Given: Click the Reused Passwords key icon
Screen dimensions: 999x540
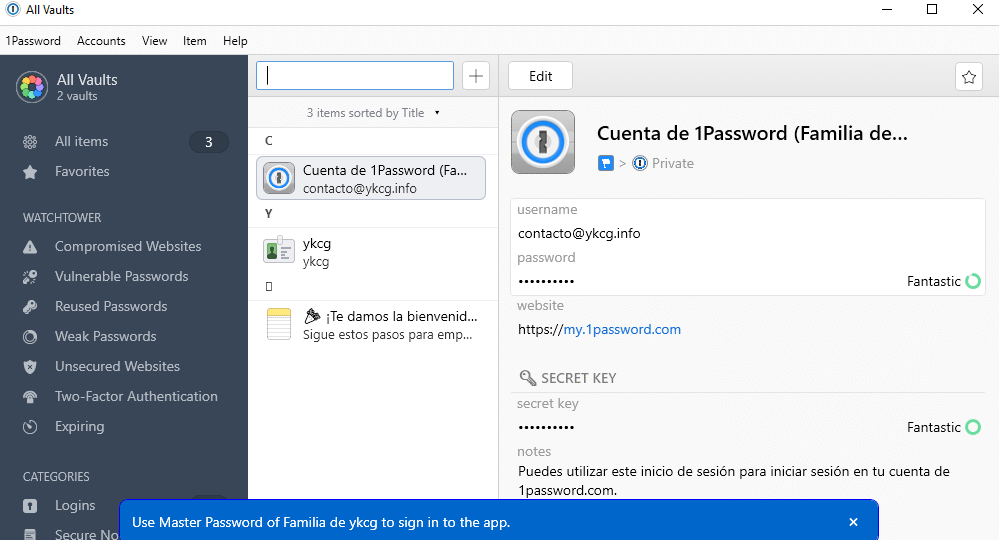Looking at the screenshot, I should (x=30, y=307).
